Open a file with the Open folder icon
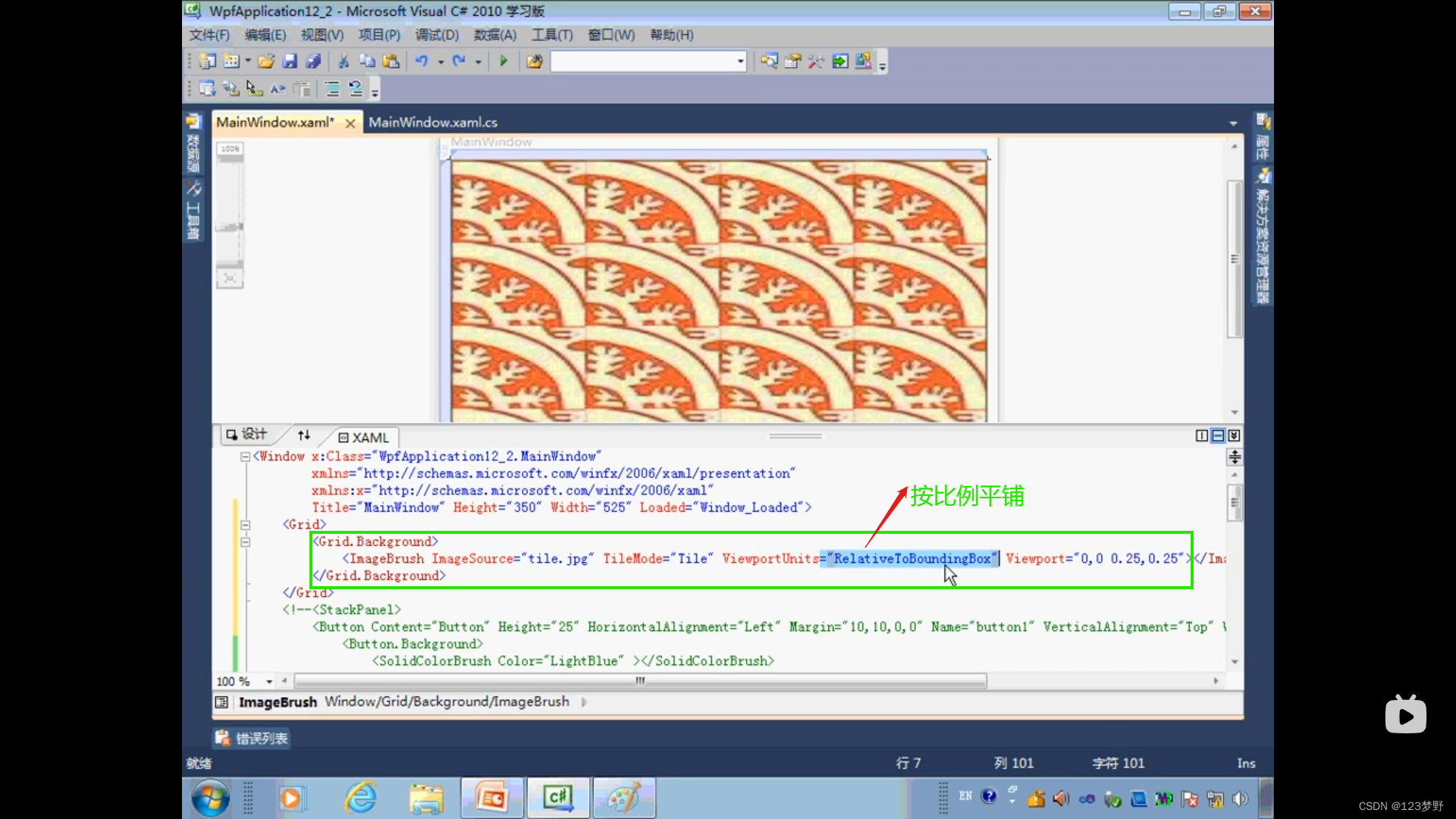The image size is (1456, 819). [265, 61]
